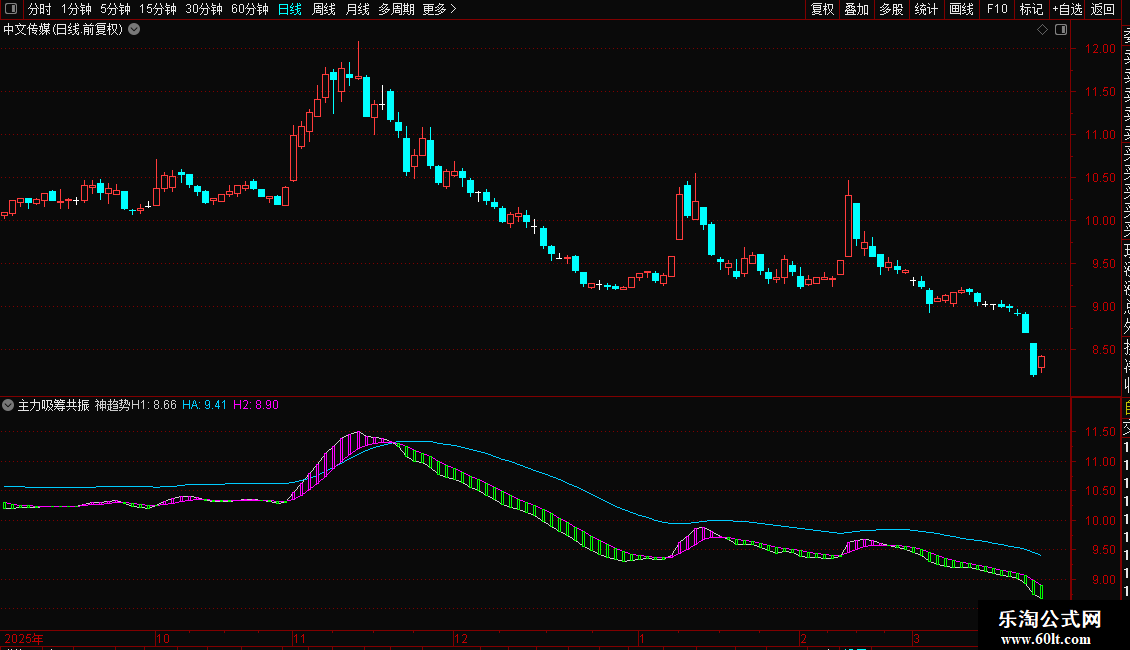Toggle the chart panel layout icon
Image resolution: width=1130 pixels, height=650 pixels.
point(1061,30)
